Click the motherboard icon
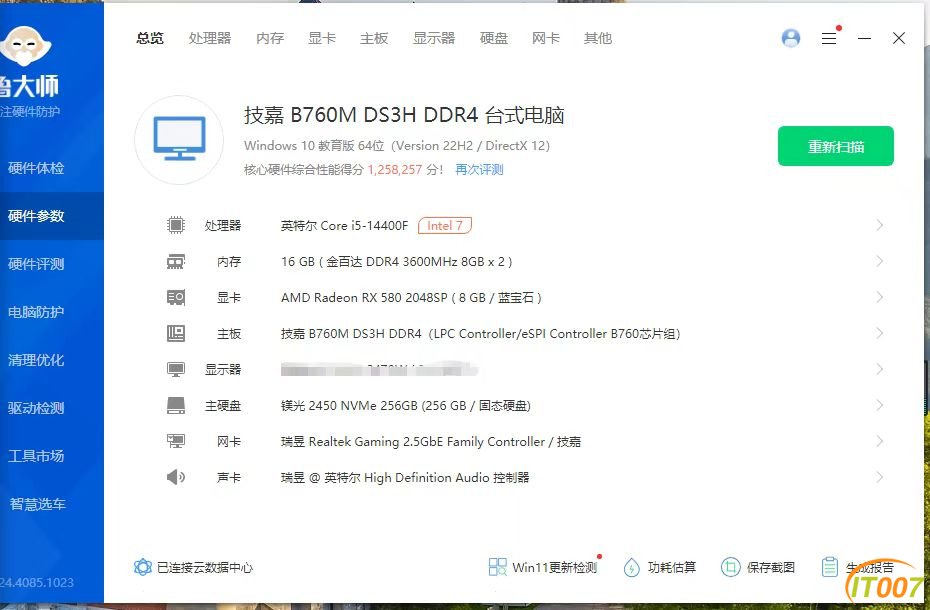 coord(176,333)
